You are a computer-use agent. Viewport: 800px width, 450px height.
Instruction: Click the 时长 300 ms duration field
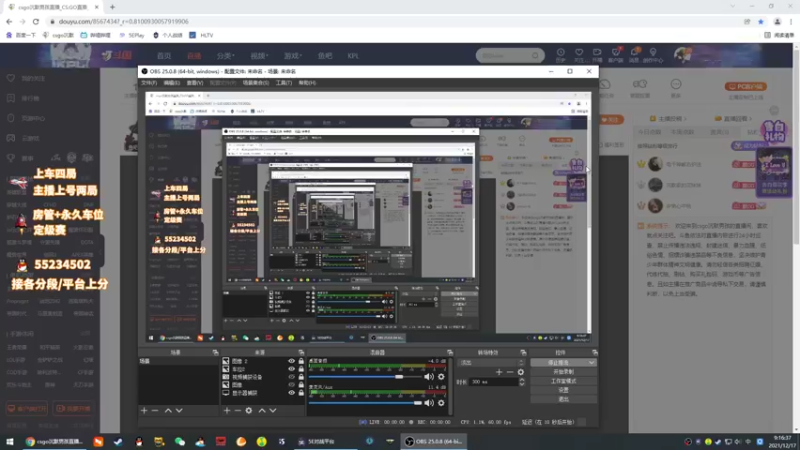click(494, 382)
